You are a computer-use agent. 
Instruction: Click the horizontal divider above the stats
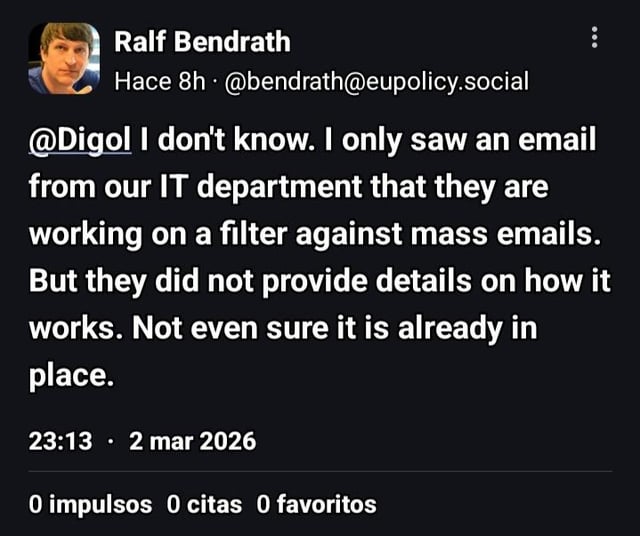point(320,471)
